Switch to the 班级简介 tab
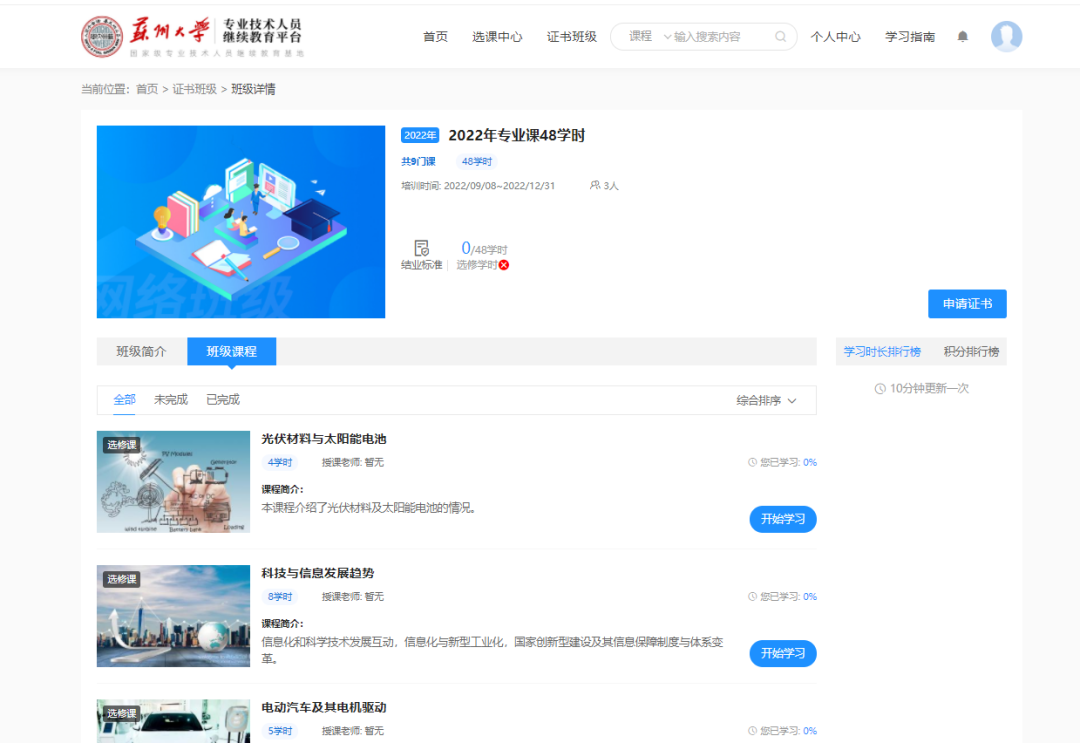 [x=140, y=351]
